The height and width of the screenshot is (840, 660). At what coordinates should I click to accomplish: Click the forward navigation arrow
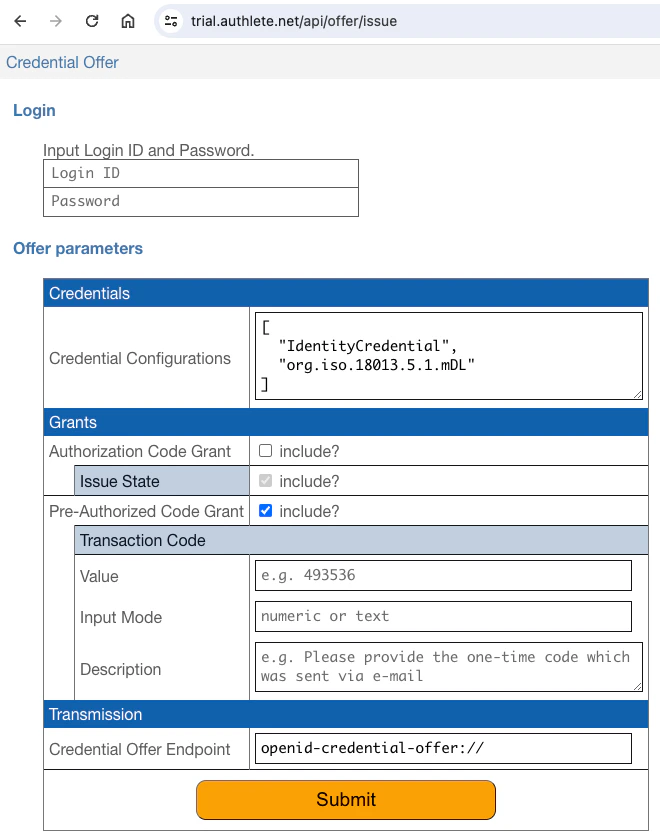[56, 19]
